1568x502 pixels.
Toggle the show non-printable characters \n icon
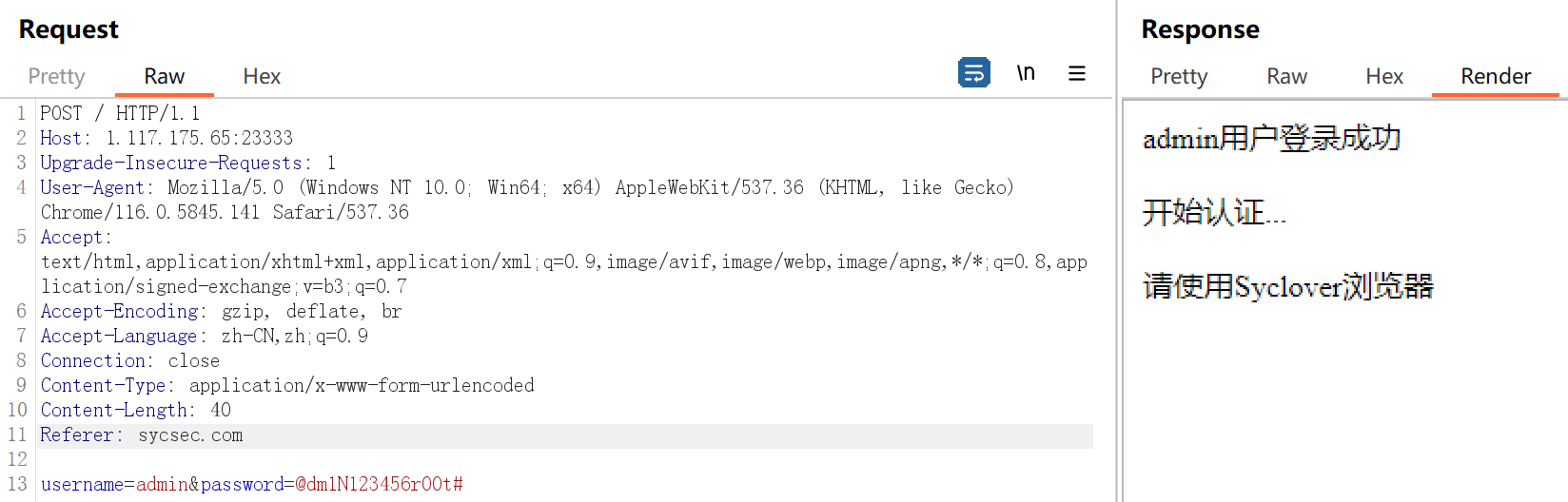1026,73
